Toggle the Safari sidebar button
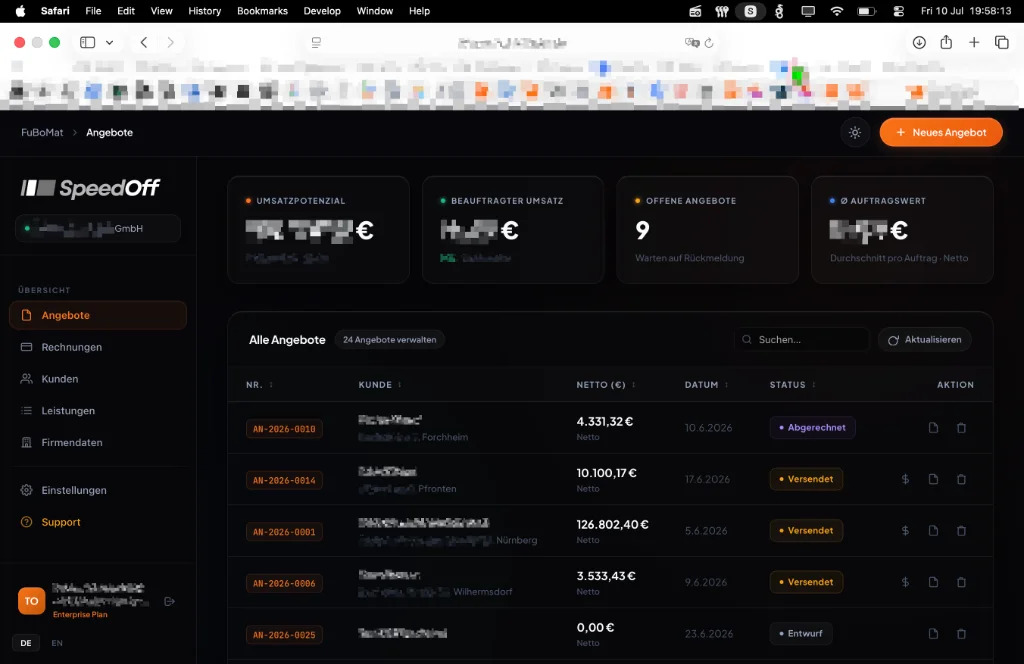Viewport: 1024px width, 664px height. [88, 42]
